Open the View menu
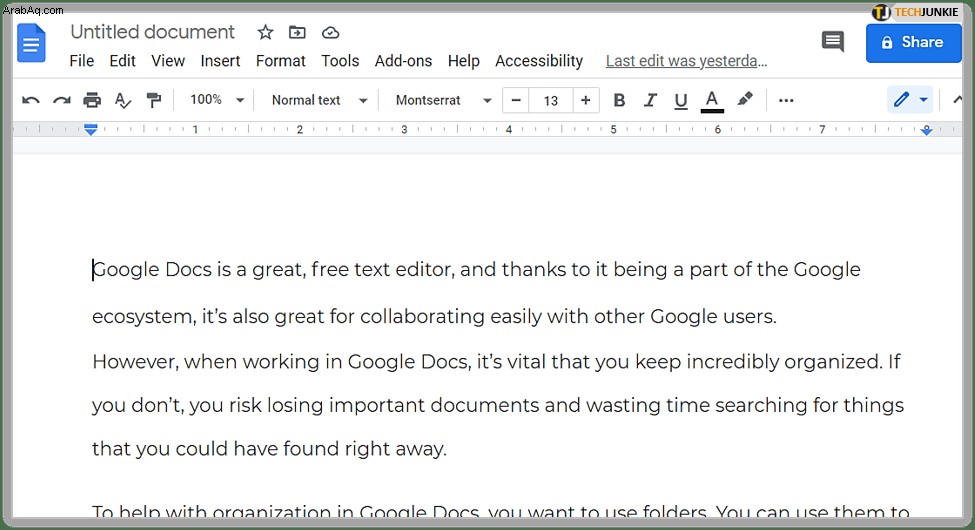 [x=168, y=61]
